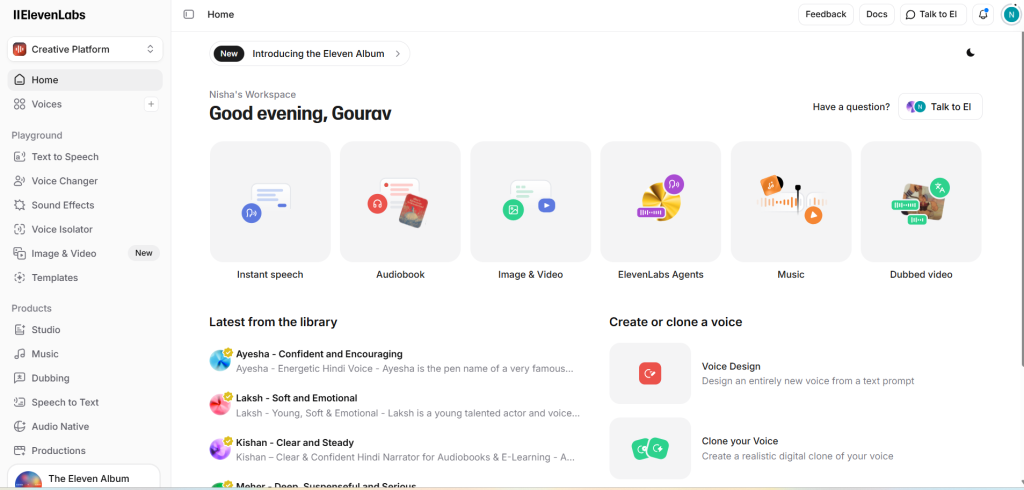Add a new voice with plus button
1024x490 pixels.
tap(151, 104)
